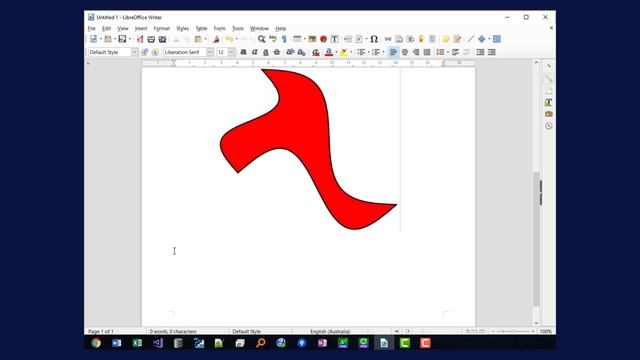Open the Navigator panel in sidebar

pos(549,126)
